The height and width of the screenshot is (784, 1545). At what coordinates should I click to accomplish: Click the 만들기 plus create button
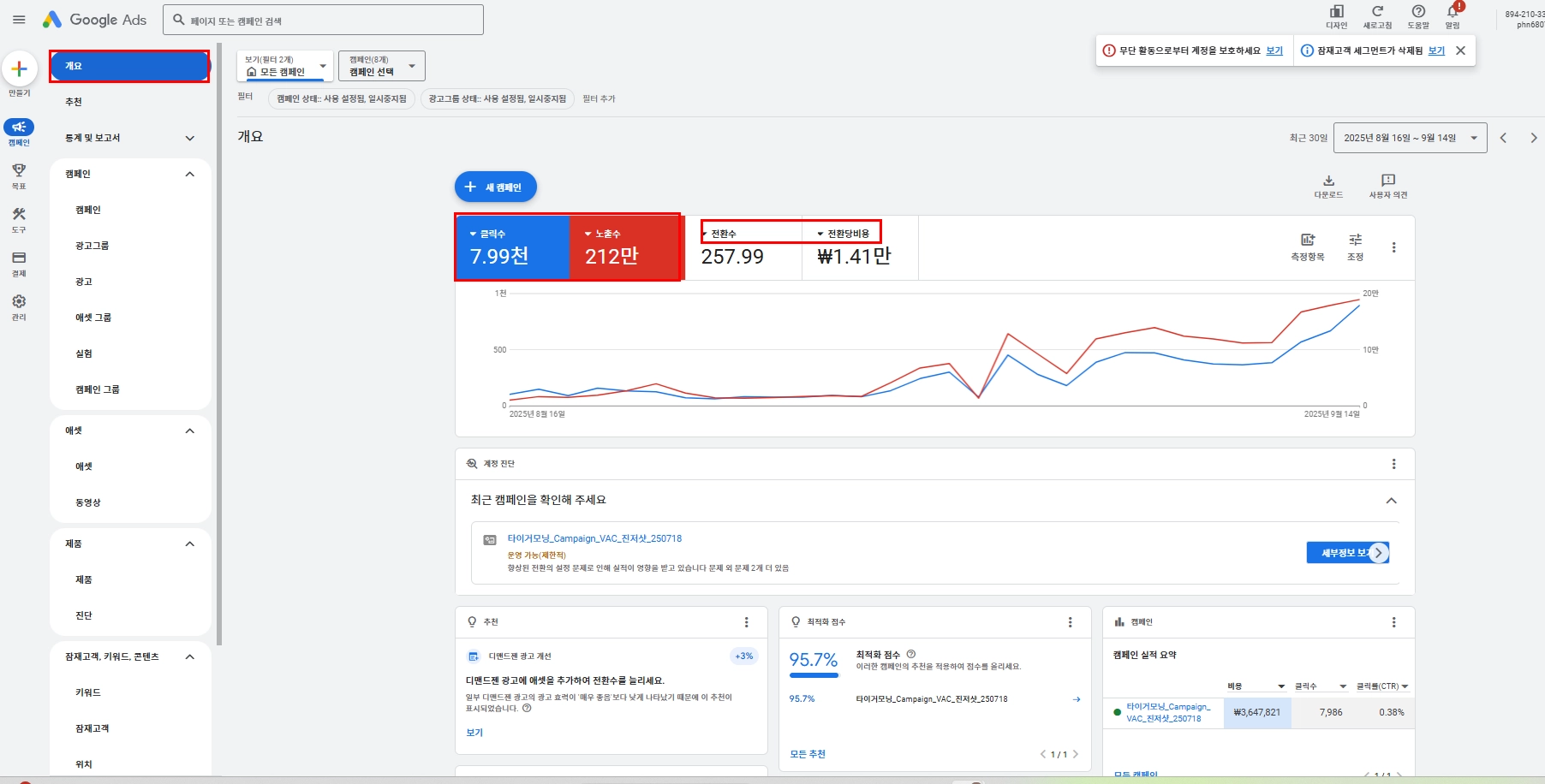coord(19,69)
